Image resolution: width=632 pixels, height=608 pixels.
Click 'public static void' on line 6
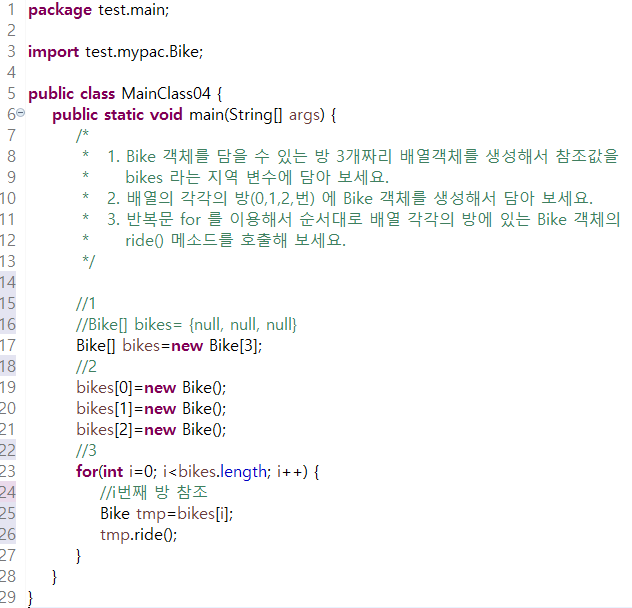pos(117,115)
